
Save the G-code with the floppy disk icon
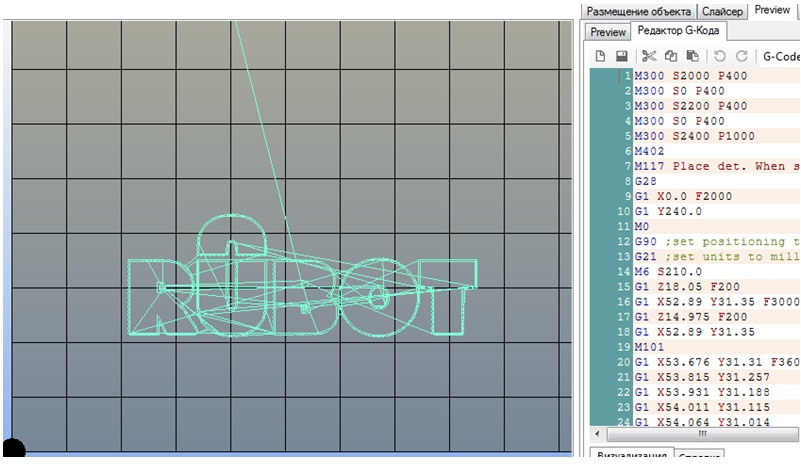click(621, 56)
